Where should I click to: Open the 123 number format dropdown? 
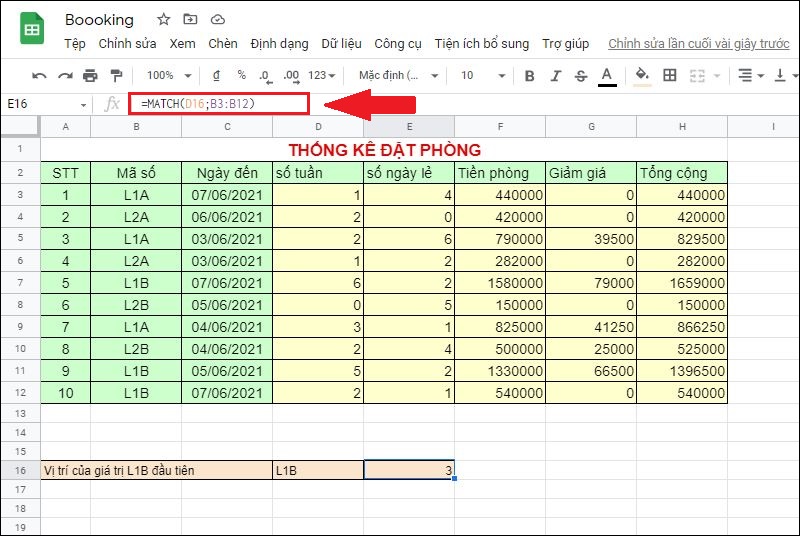pyautogui.click(x=322, y=76)
